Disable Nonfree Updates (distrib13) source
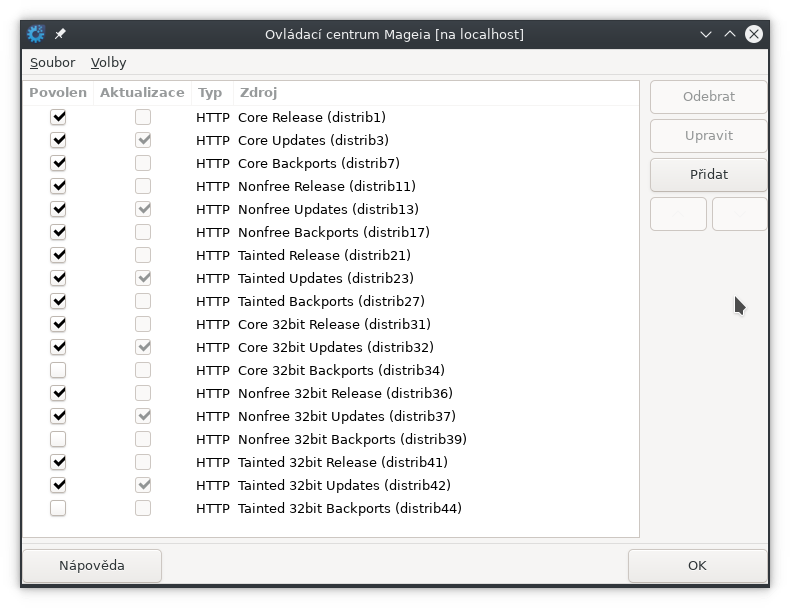The height and width of the screenshot is (608, 790). [58, 209]
